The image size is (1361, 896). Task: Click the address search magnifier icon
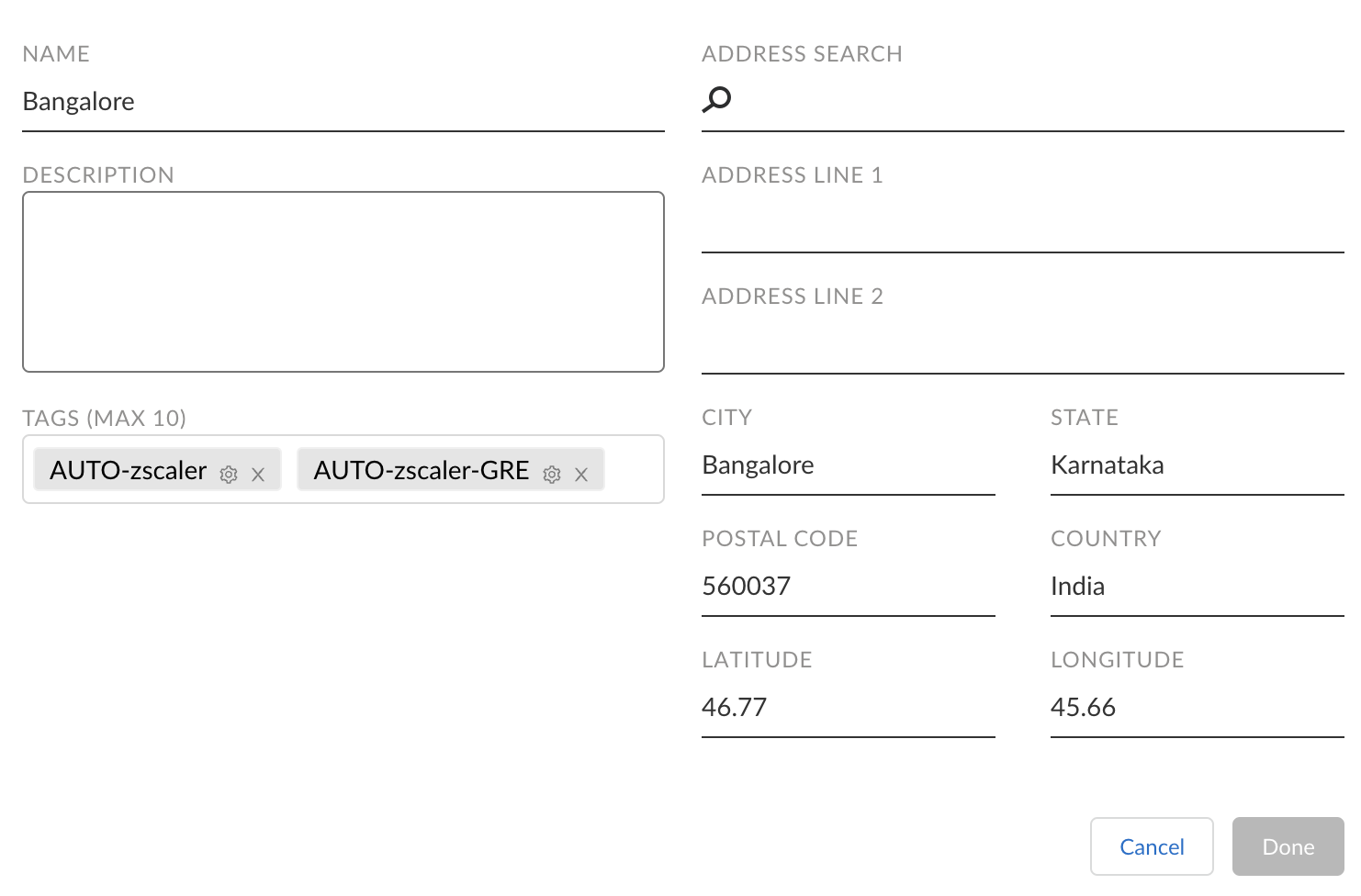pyautogui.click(x=716, y=98)
